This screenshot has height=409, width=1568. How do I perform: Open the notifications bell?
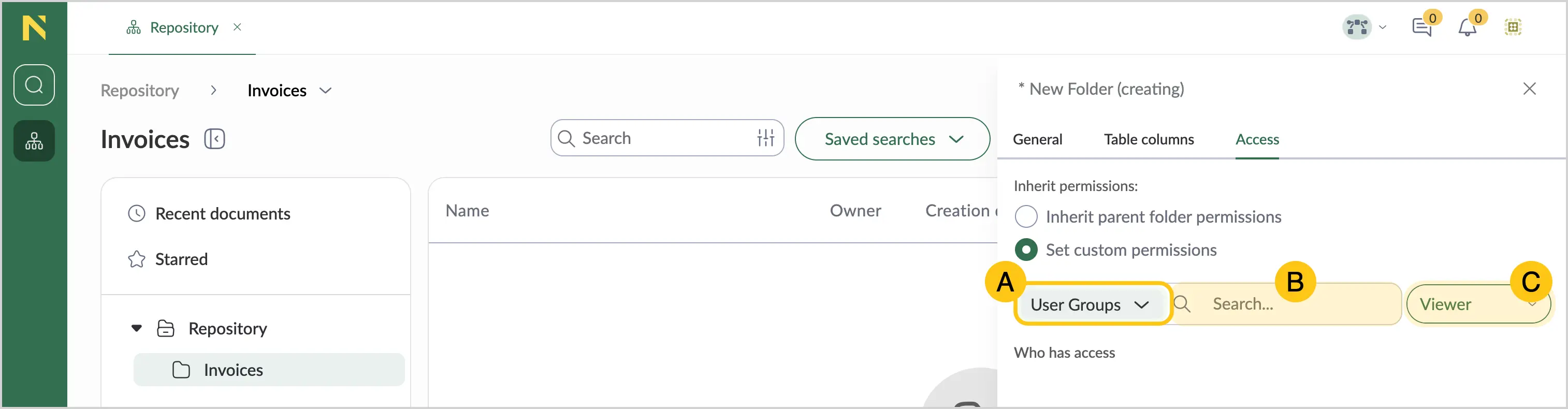point(1468,27)
